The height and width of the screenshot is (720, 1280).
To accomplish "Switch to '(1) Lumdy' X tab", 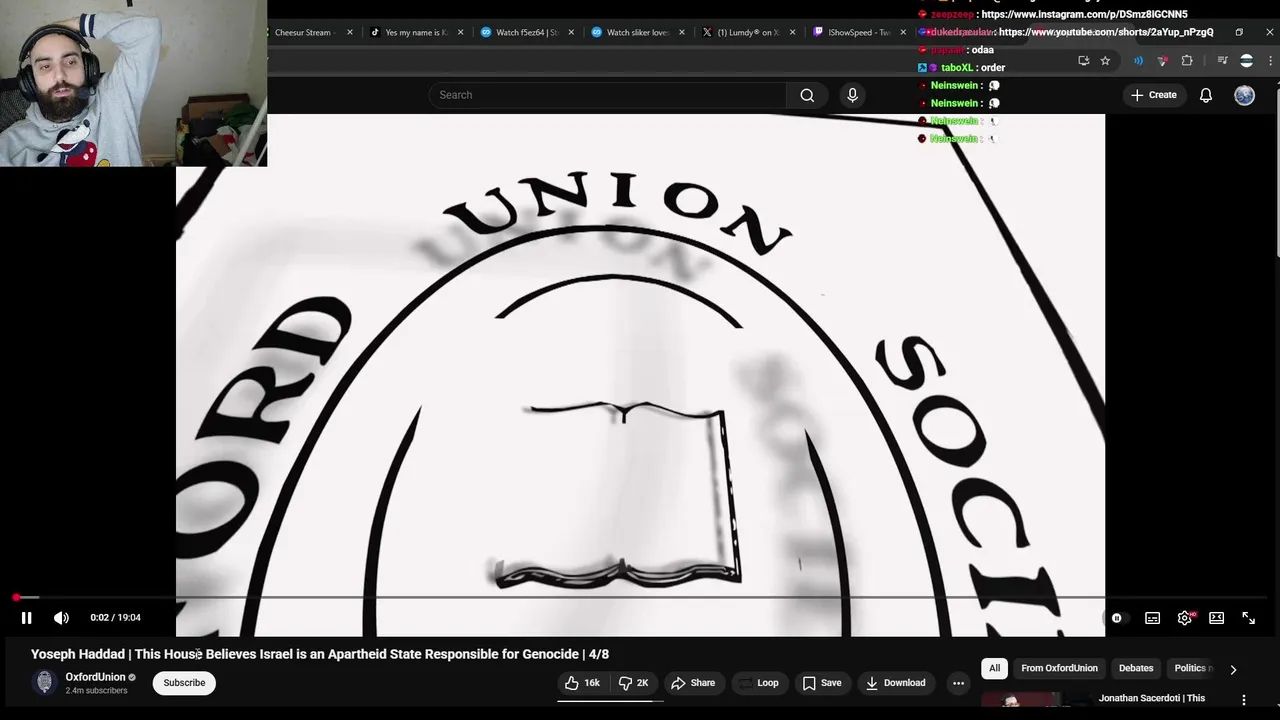I will [748, 32].
